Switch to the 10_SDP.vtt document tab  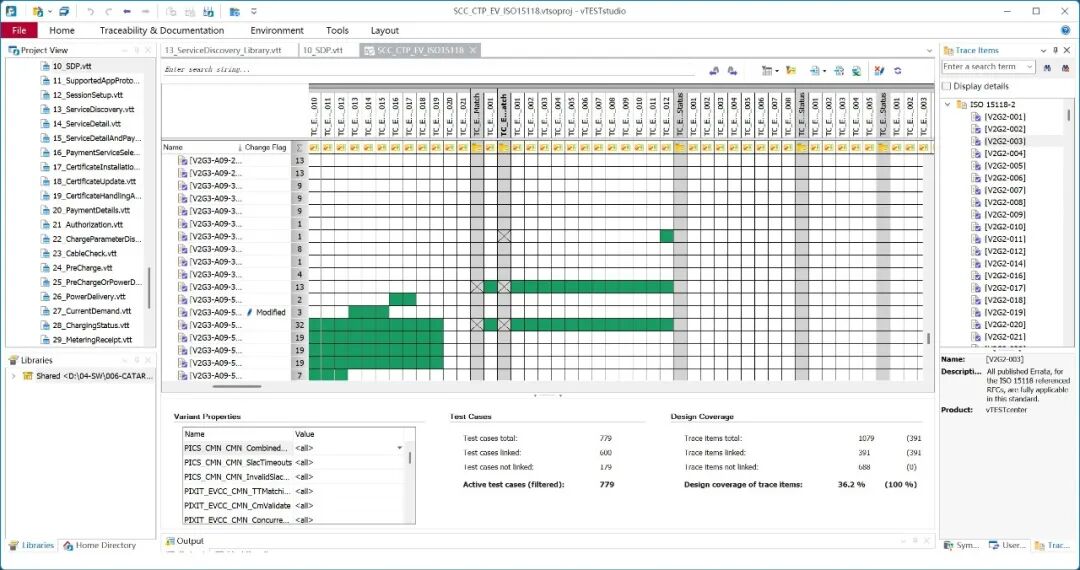[323, 50]
